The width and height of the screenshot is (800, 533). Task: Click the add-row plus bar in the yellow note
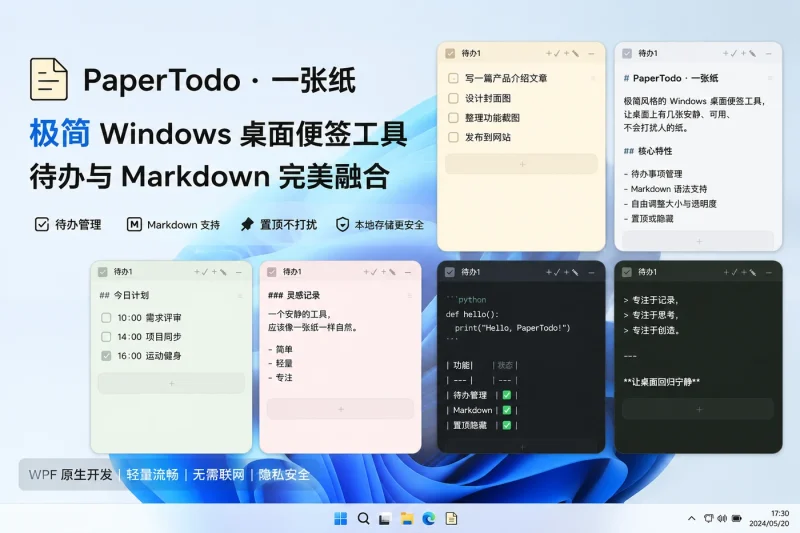click(521, 164)
